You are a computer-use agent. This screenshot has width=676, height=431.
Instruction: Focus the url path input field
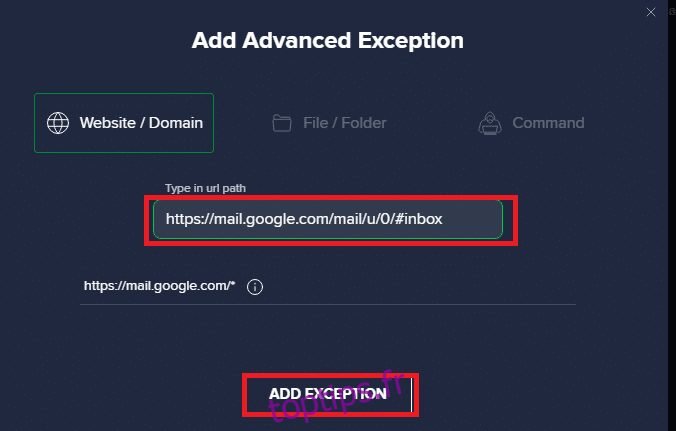(x=328, y=219)
